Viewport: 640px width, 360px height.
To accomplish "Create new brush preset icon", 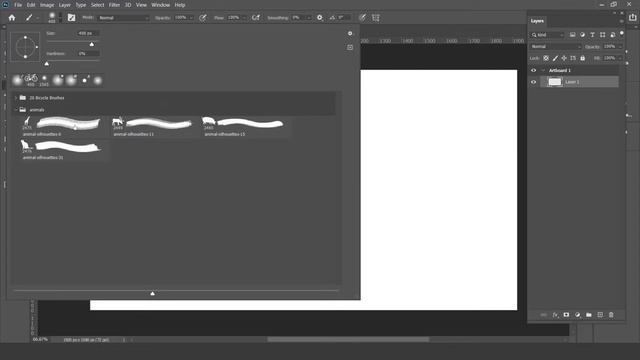I will 350,47.
